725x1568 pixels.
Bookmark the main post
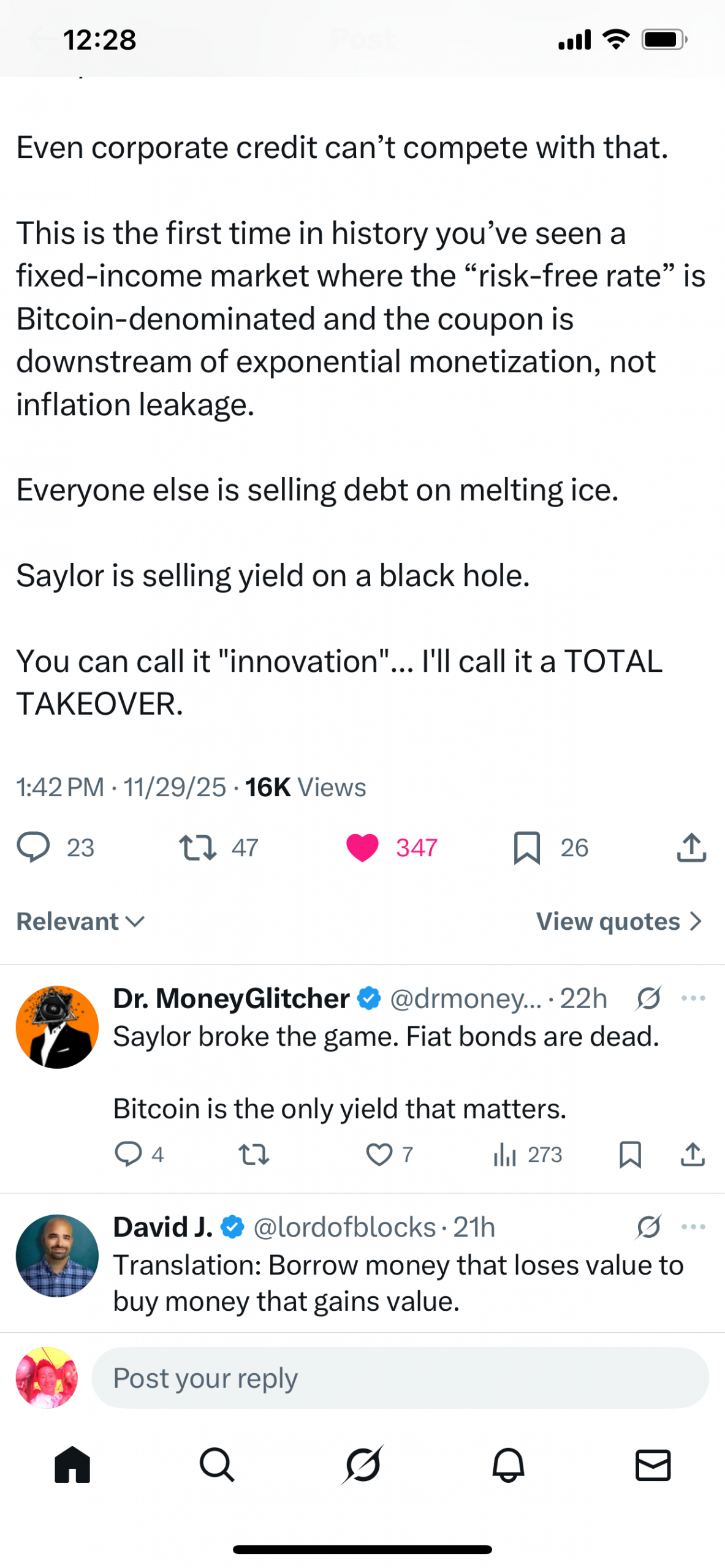526,847
